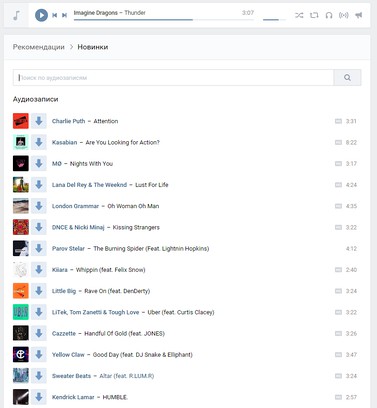Download Sweater Beats – Altar
This screenshot has height=408, width=377.
click(x=39, y=376)
